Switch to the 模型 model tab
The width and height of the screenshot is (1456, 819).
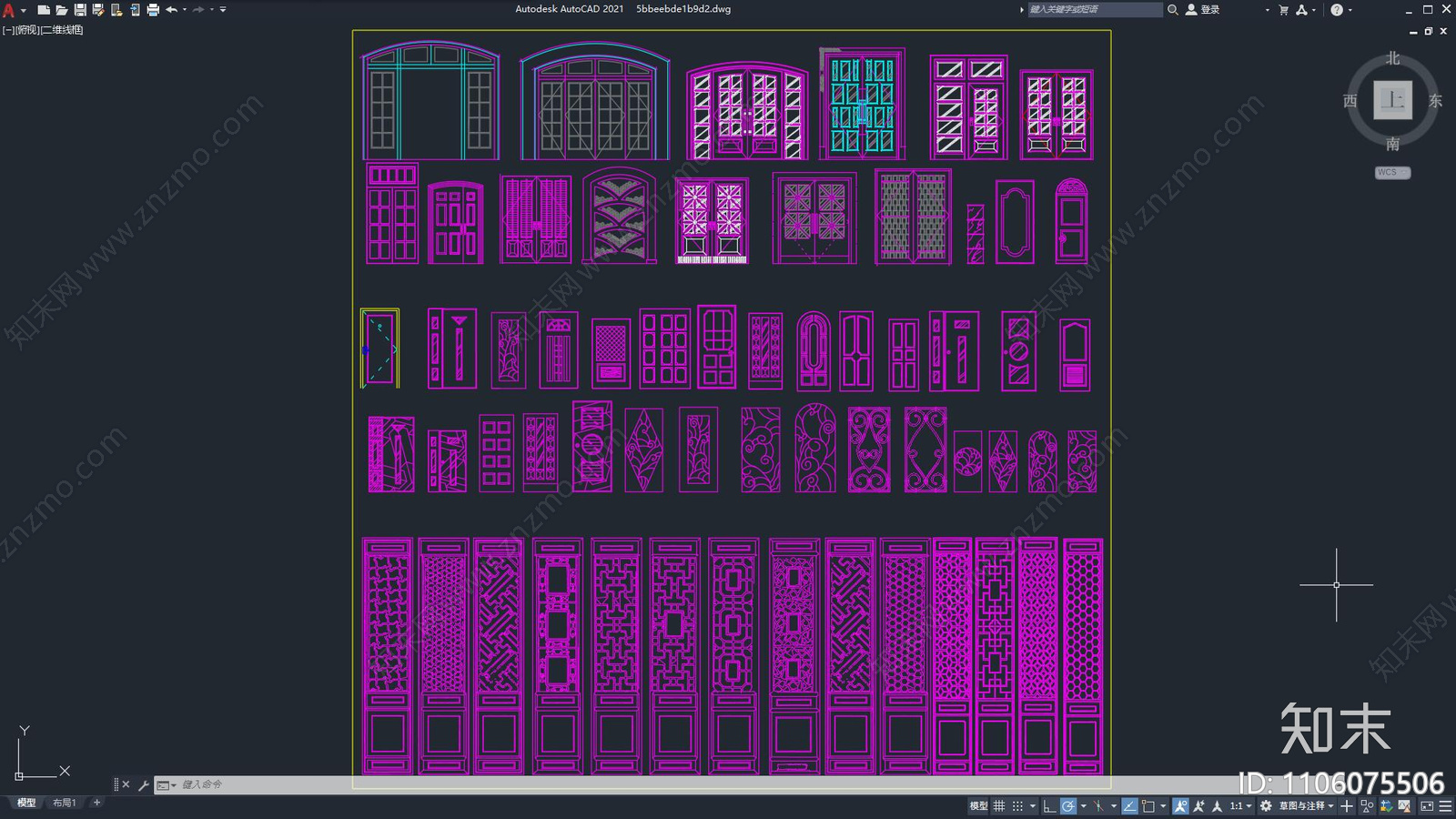(26, 803)
